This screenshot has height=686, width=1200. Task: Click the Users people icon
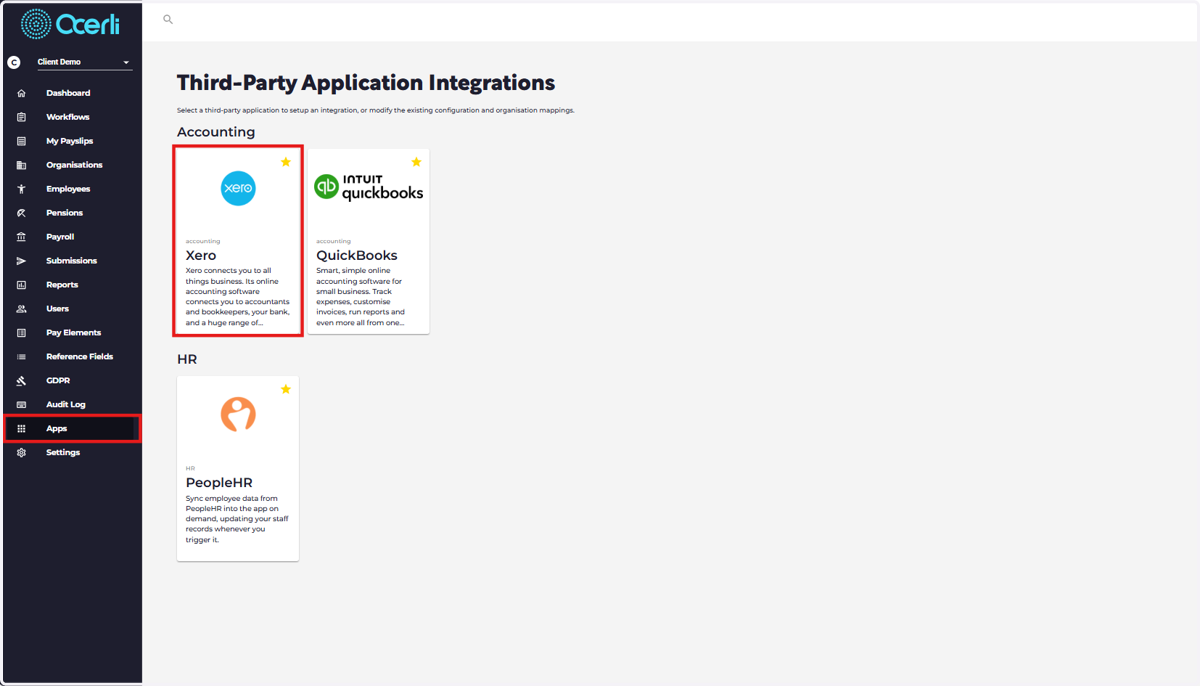pos(21,309)
